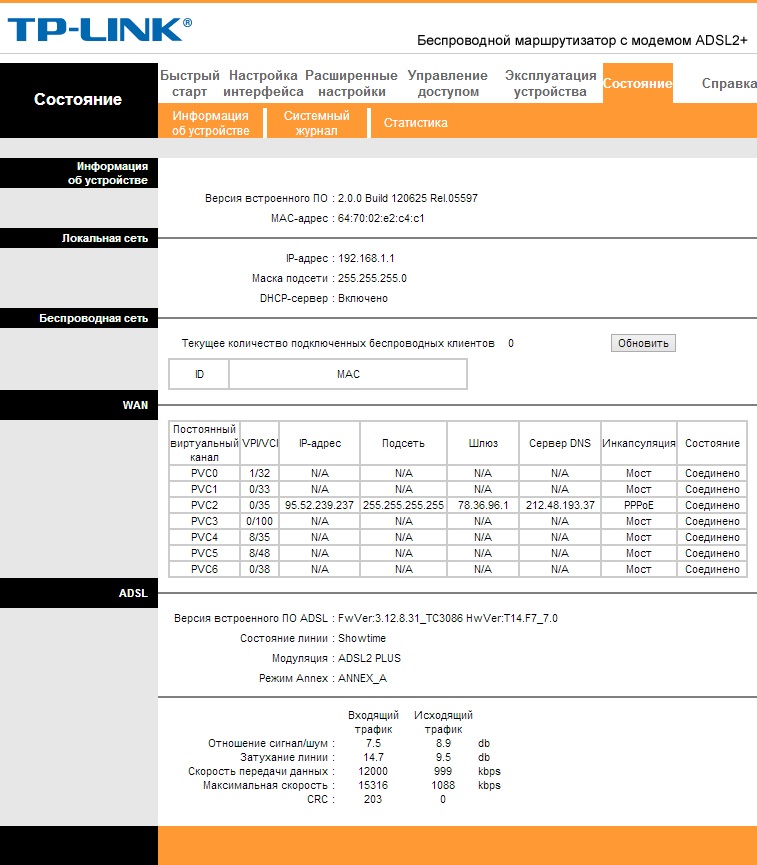Click the upstream data rate 999

[443, 771]
